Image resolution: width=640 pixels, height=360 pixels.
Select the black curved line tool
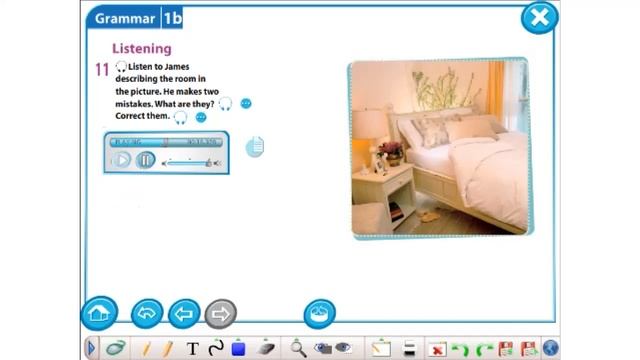pos(216,348)
